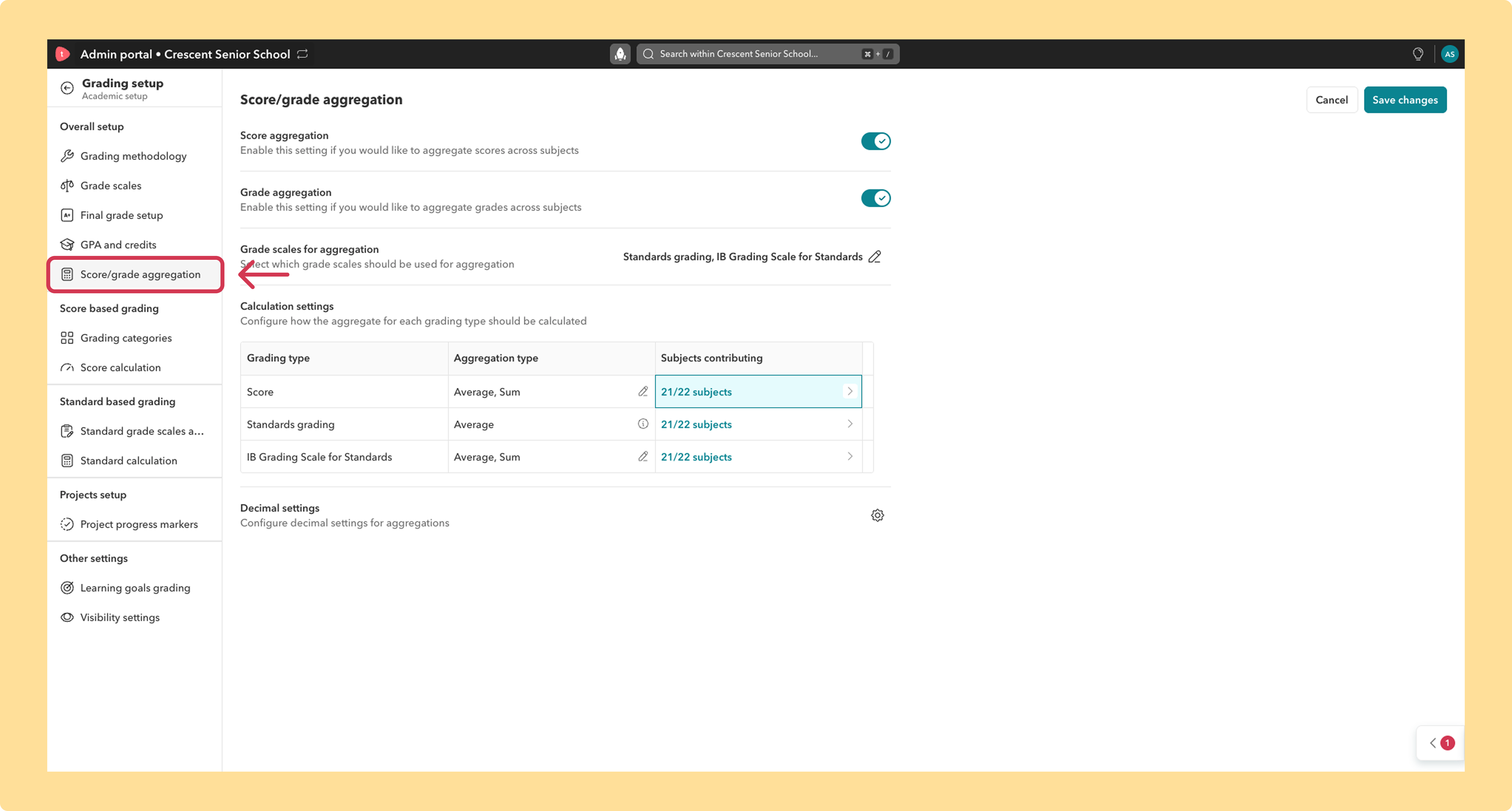
Task: Open Standard calculation page
Action: coord(134,461)
